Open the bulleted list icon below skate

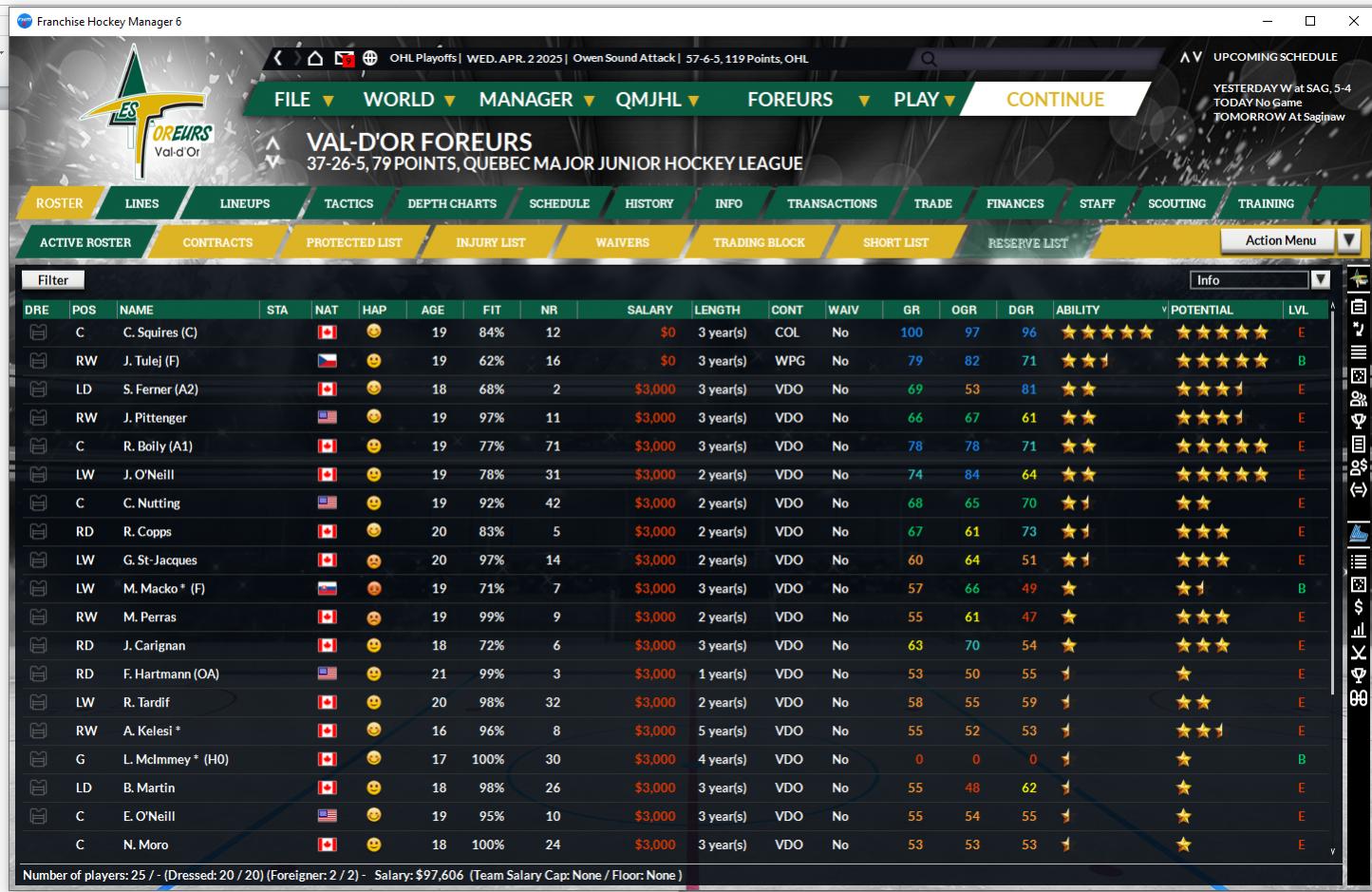[x=1359, y=561]
